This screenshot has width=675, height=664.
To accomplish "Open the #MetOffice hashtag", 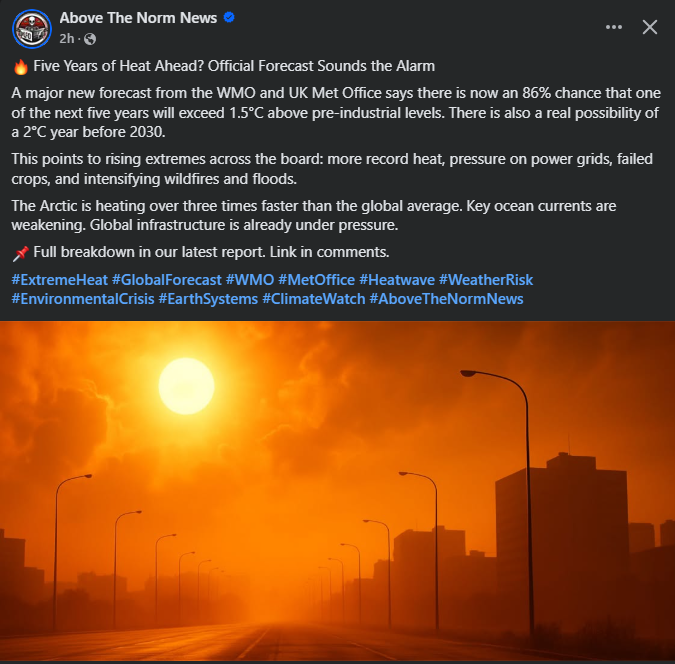I will coord(316,280).
